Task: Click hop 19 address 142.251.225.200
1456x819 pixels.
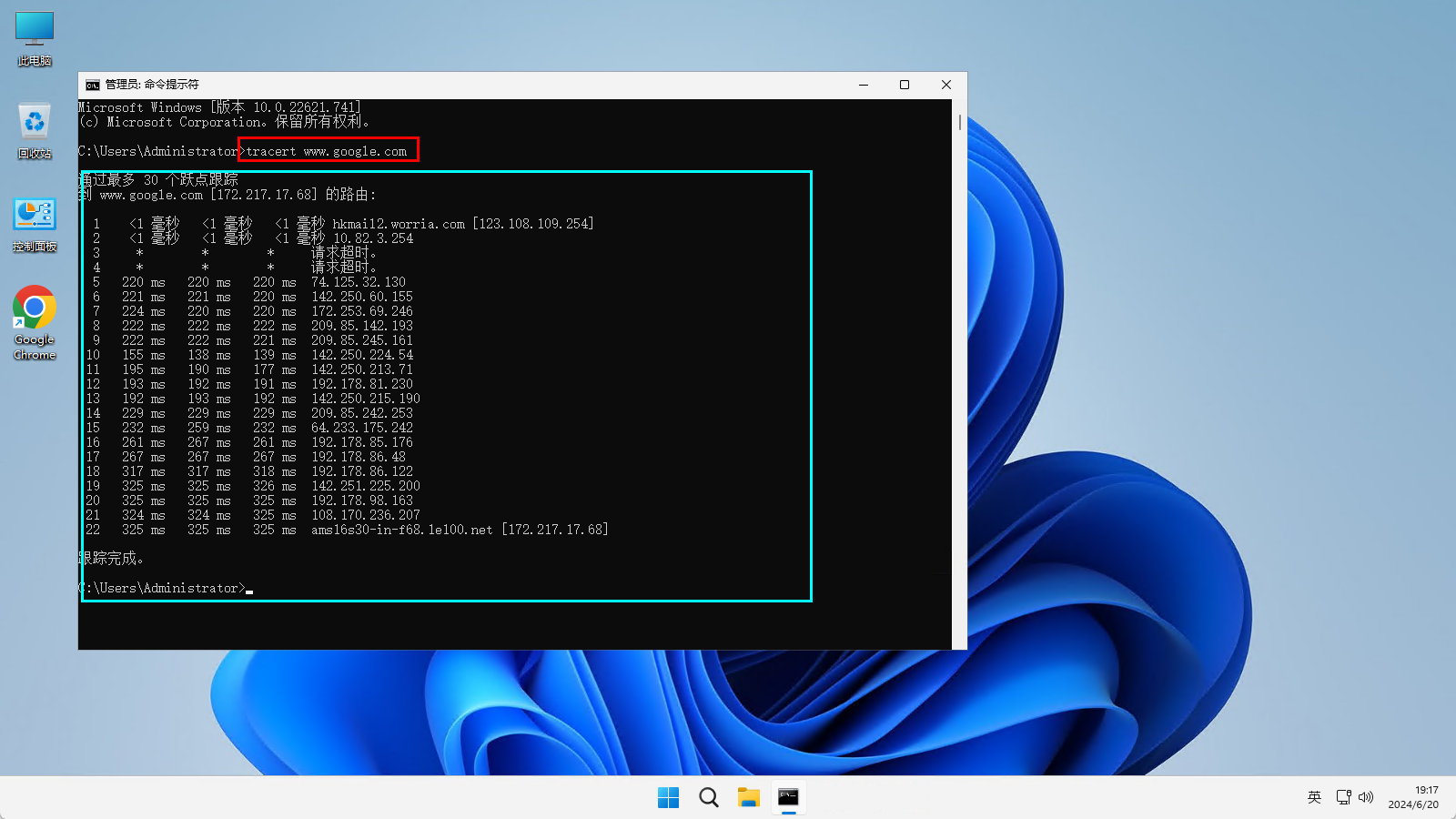Action: (x=366, y=486)
